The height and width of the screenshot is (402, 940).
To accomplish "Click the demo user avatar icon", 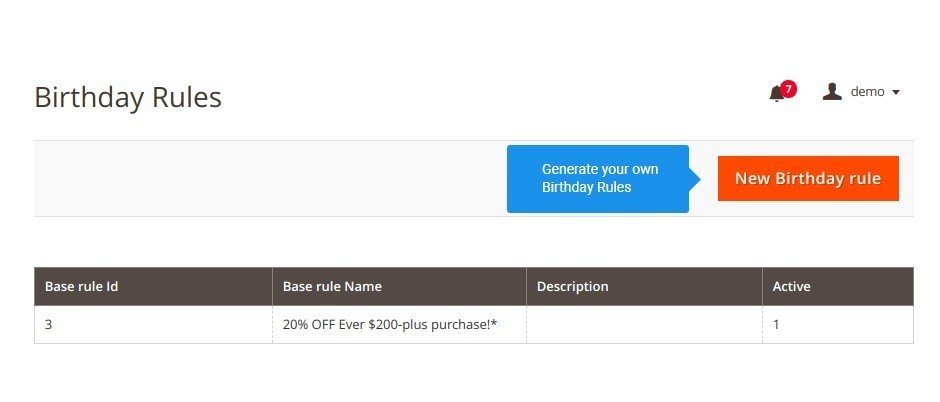I will click(x=832, y=92).
